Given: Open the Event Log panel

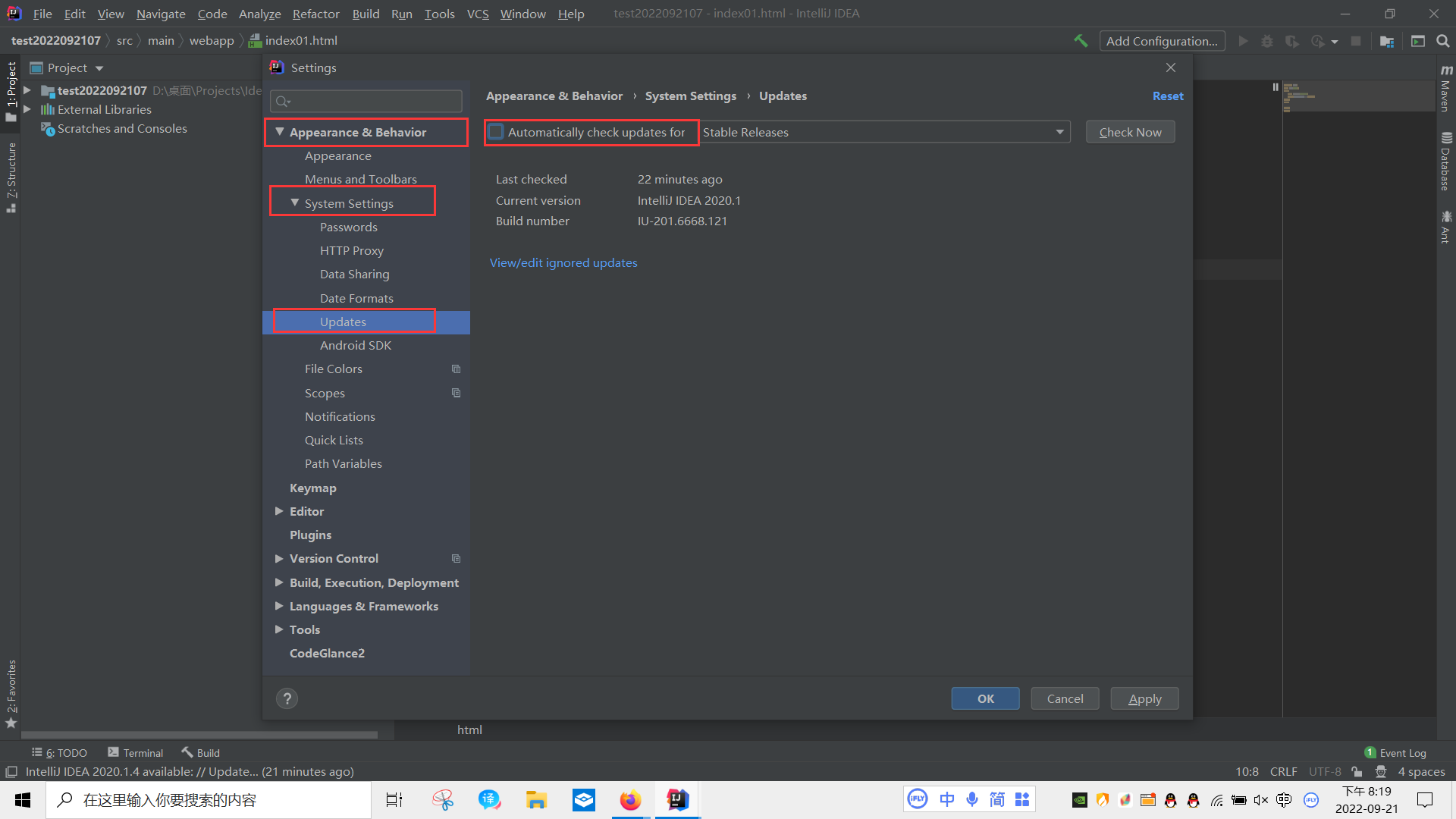Looking at the screenshot, I should [1395, 752].
